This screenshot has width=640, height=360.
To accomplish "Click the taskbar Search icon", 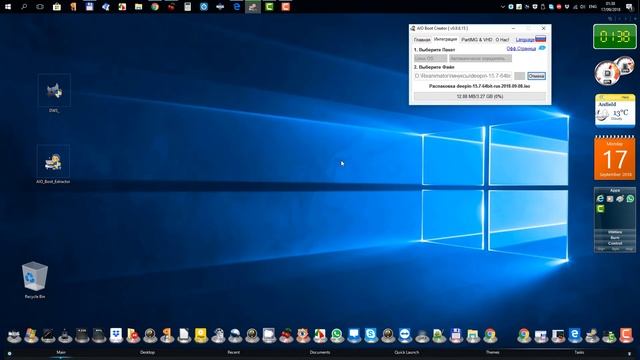I will pyautogui.click(x=24, y=7).
